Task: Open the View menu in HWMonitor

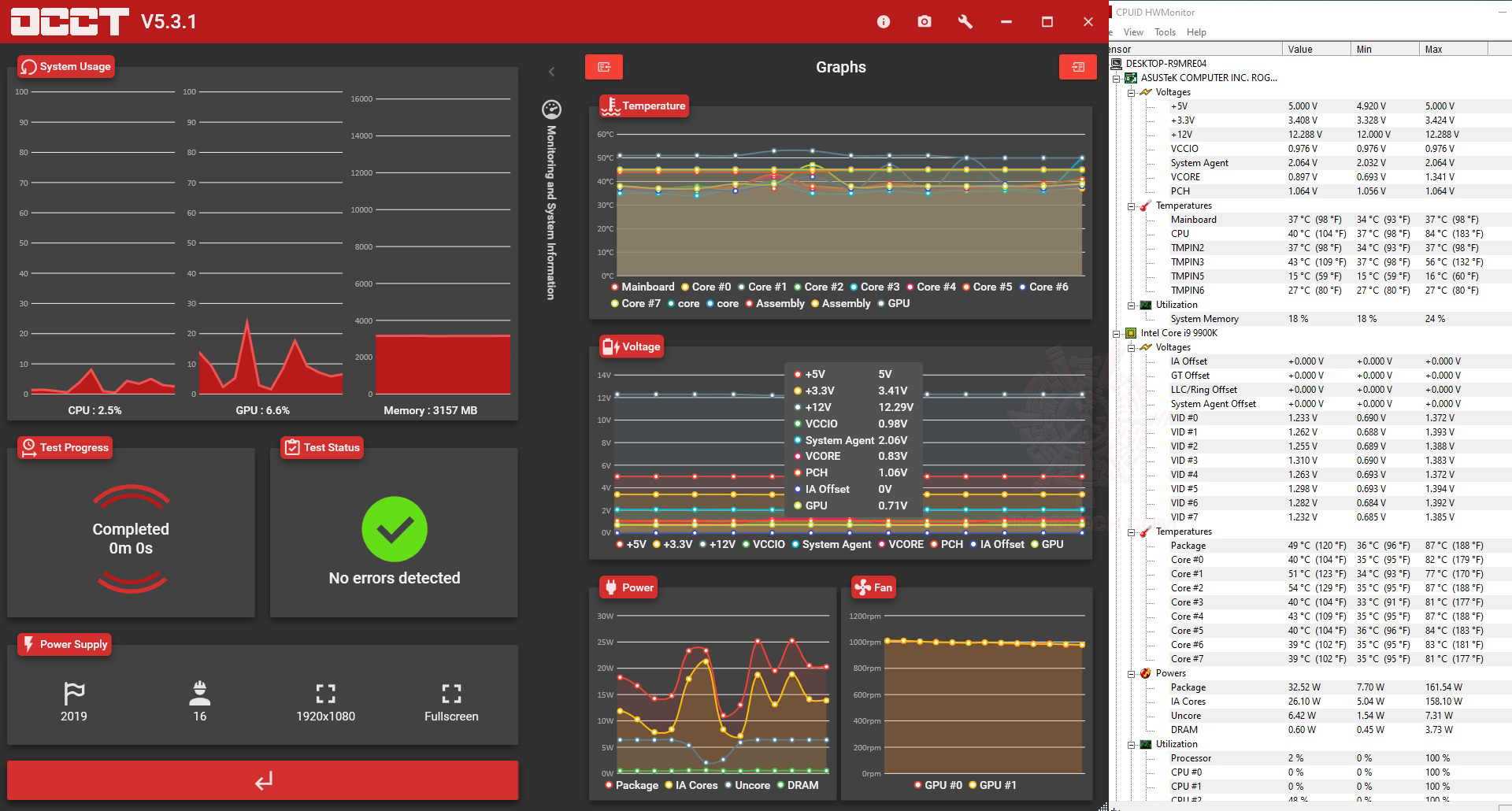Action: click(x=1133, y=32)
